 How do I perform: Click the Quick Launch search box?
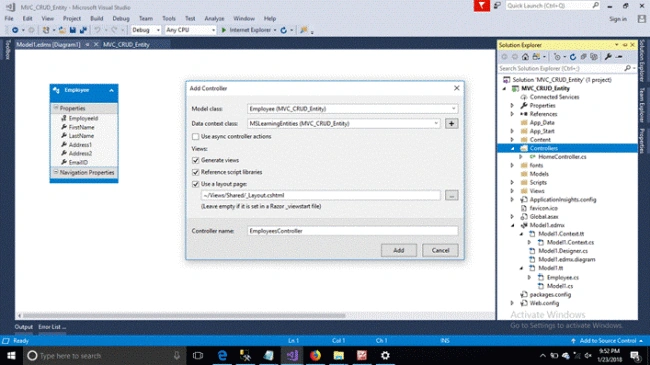pyautogui.click(x=553, y=6)
